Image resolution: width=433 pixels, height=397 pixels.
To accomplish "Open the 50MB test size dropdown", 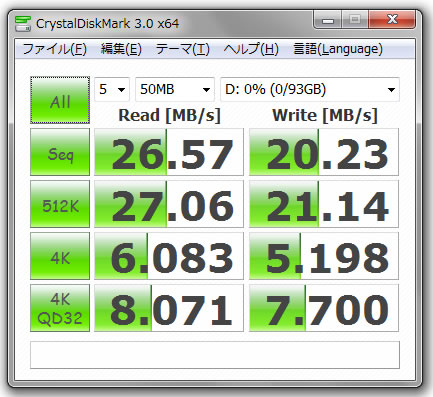I will click(x=175, y=89).
